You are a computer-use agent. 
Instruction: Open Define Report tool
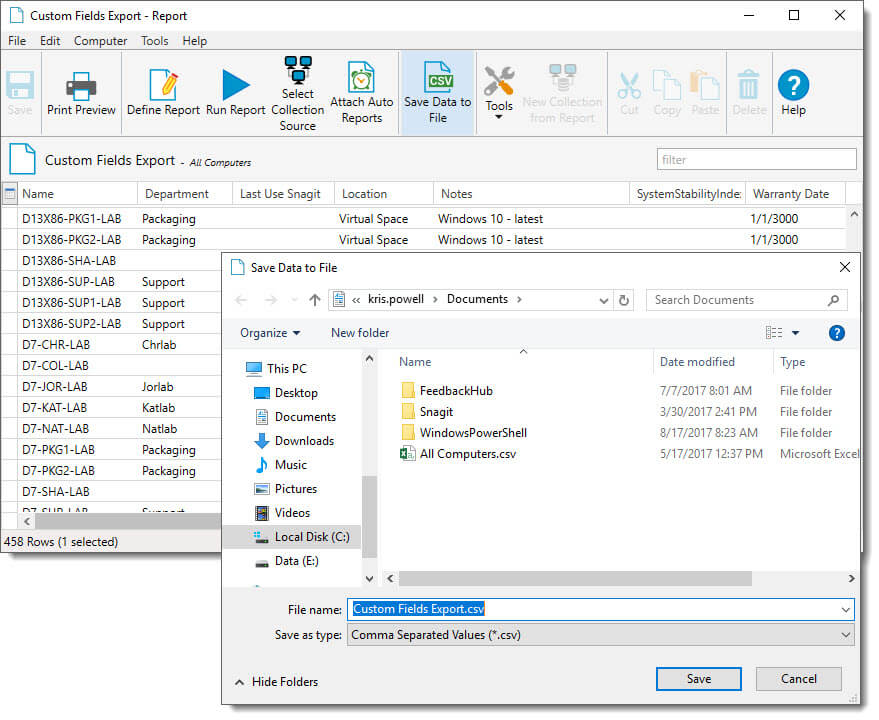(x=163, y=93)
